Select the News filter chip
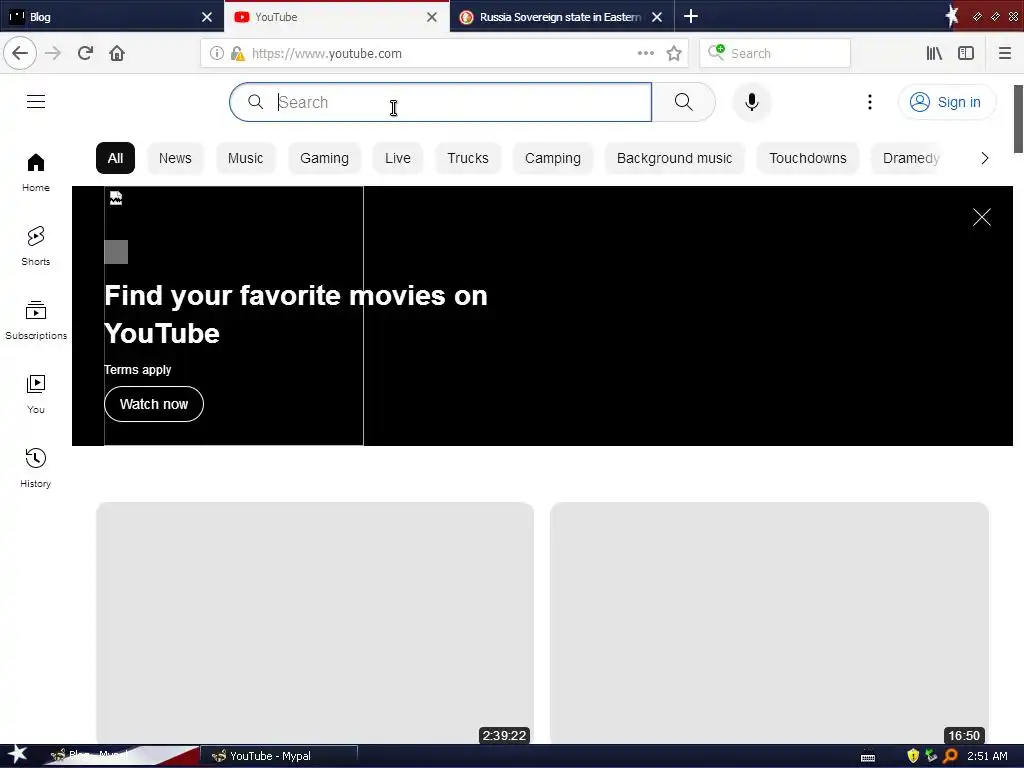 pyautogui.click(x=175, y=158)
